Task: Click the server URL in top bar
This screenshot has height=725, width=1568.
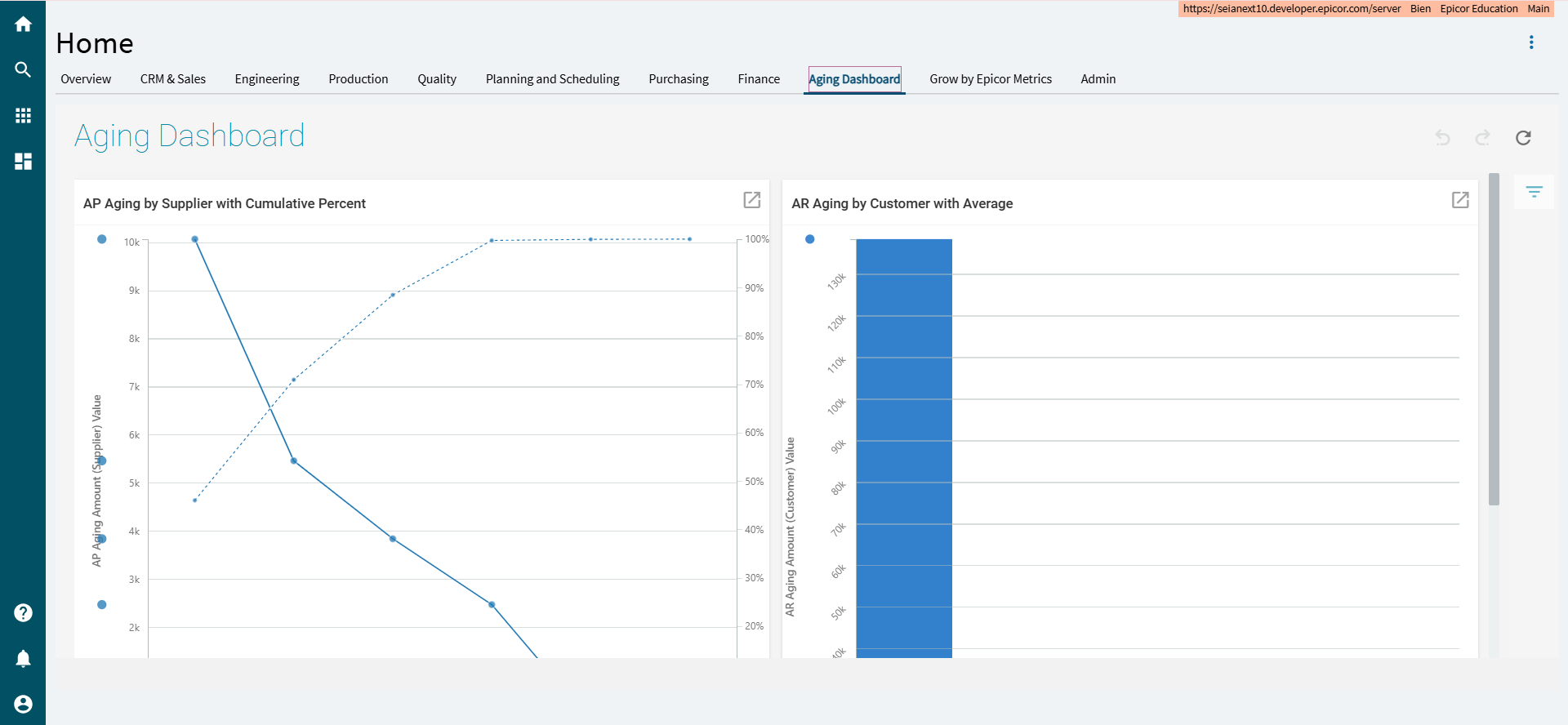Action: coord(1291,9)
